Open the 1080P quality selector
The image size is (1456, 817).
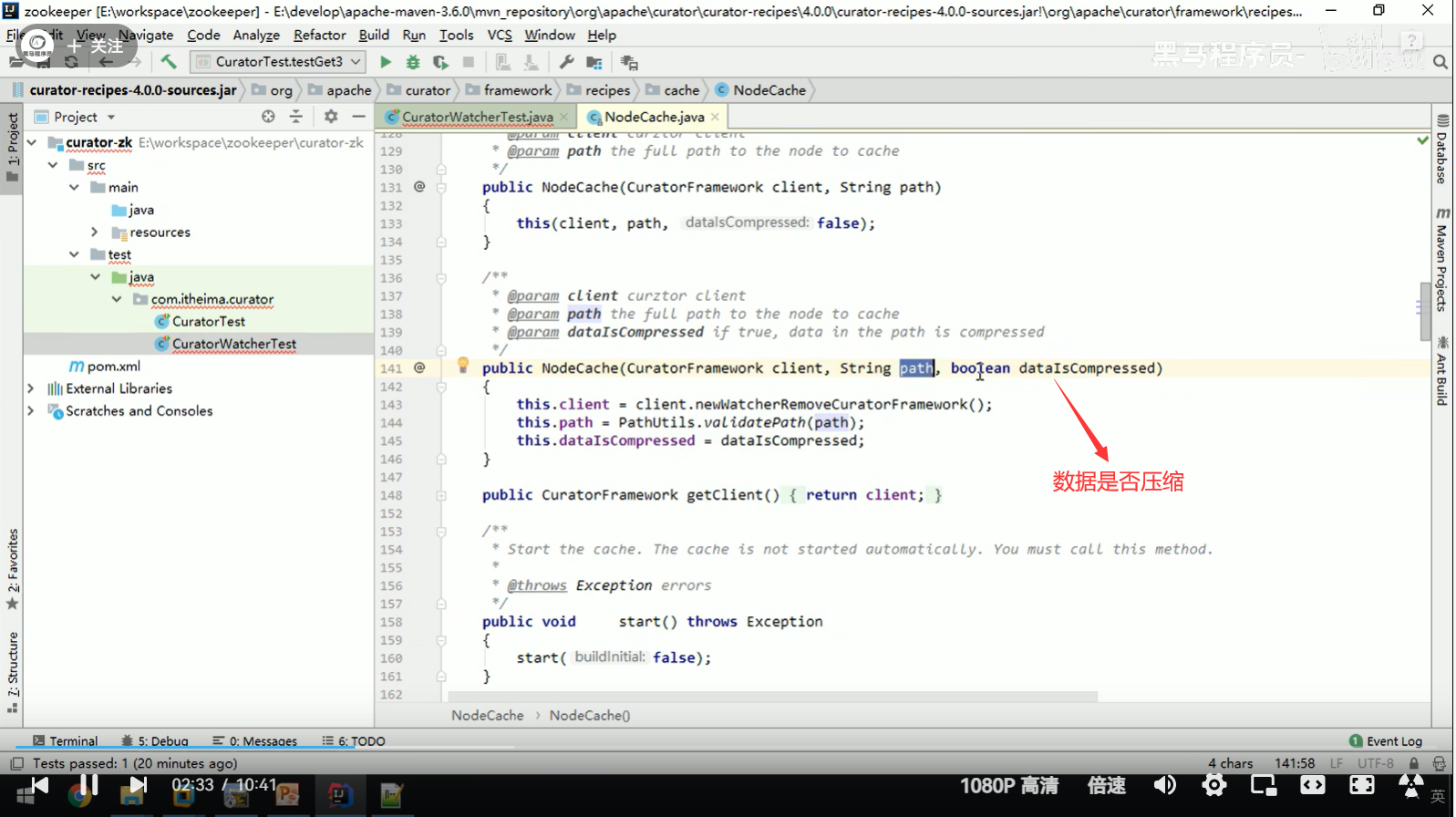tap(1009, 785)
